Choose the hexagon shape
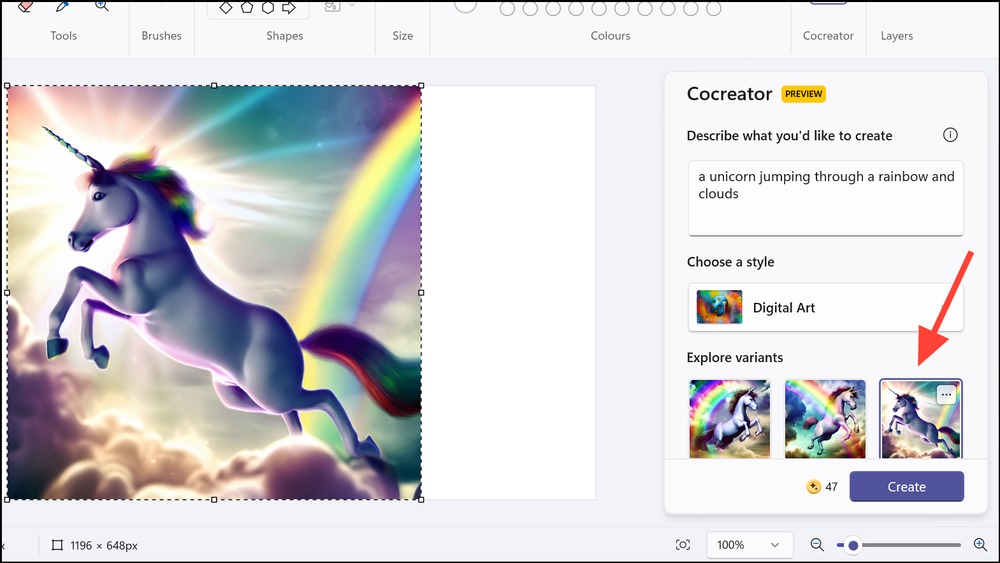 [x=268, y=8]
